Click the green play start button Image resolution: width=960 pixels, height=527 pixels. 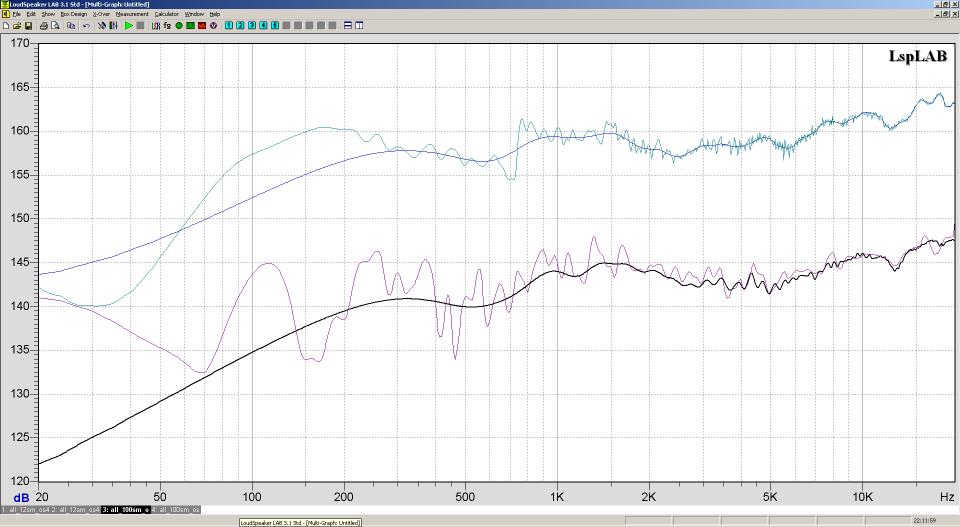coord(129,26)
